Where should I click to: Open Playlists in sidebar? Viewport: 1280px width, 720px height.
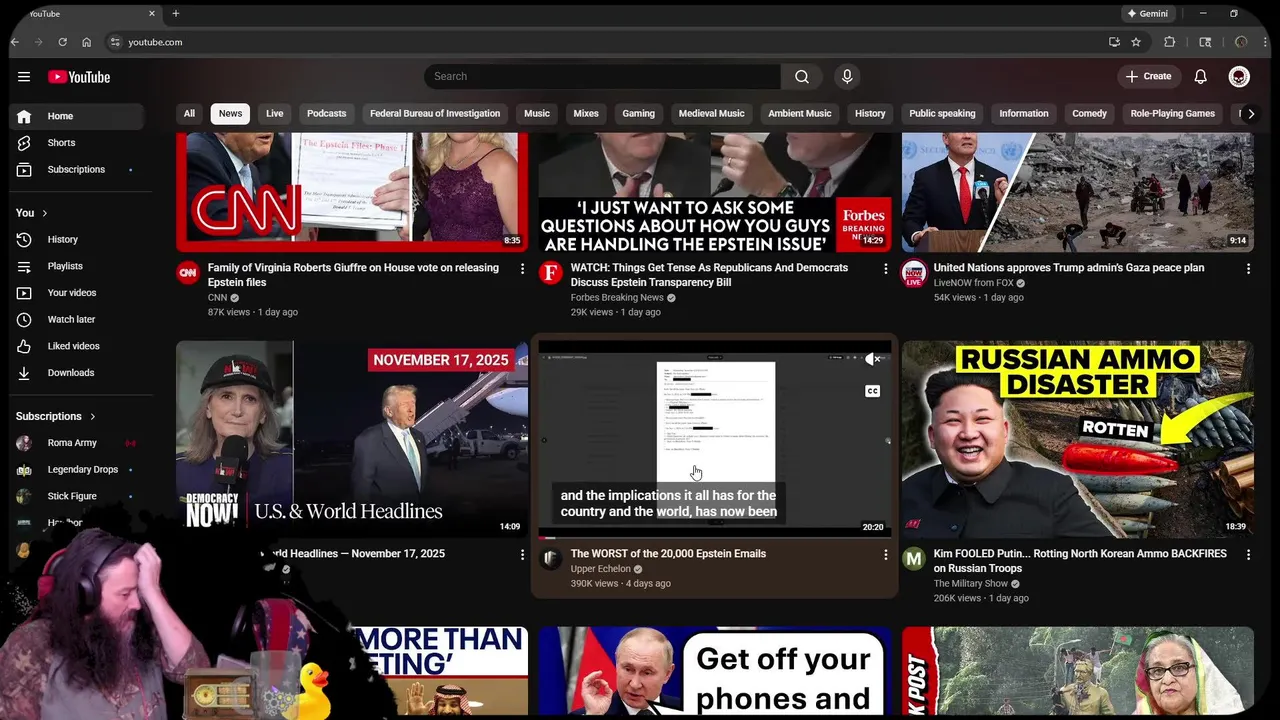(x=76, y=266)
